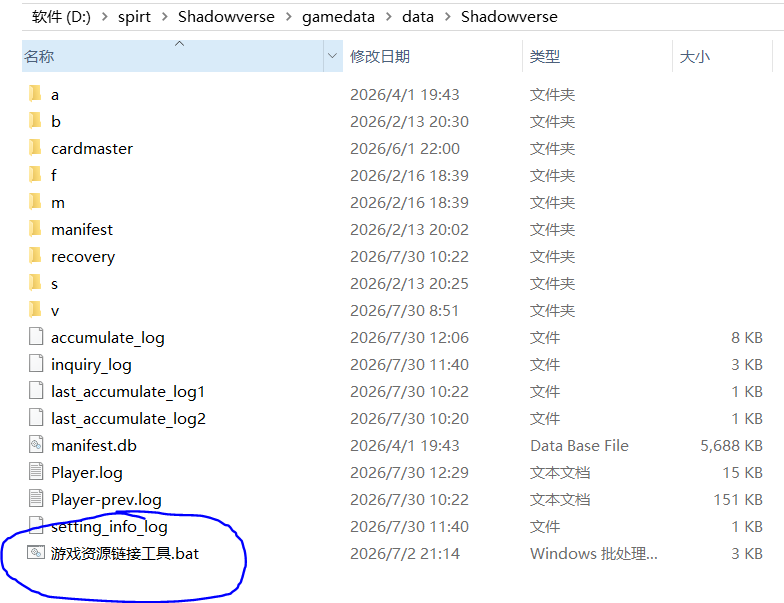Viewport: 784px width, 603px height.
Task: Click the folder icon for "a"
Action: 36,94
